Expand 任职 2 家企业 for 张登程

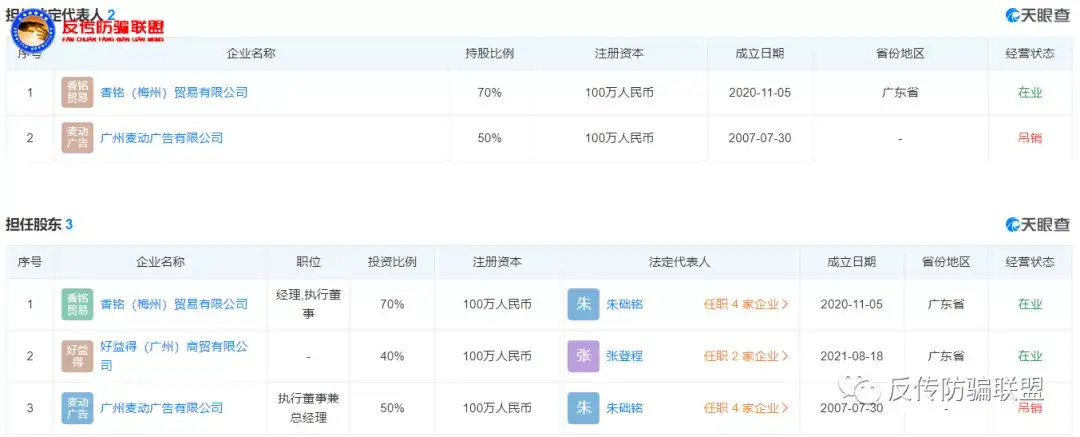(x=746, y=356)
